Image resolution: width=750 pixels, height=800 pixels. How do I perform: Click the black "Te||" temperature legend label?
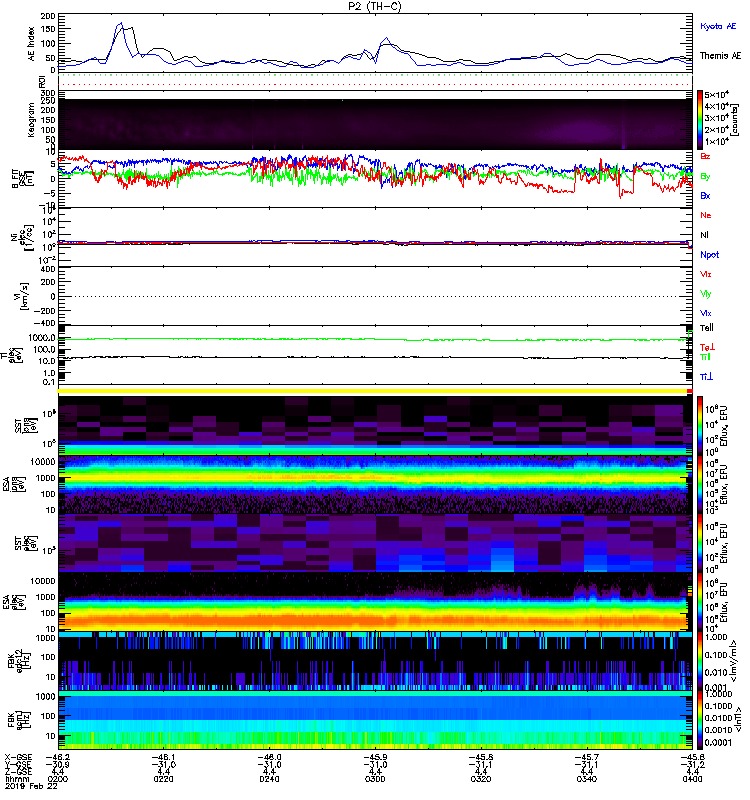click(707, 328)
